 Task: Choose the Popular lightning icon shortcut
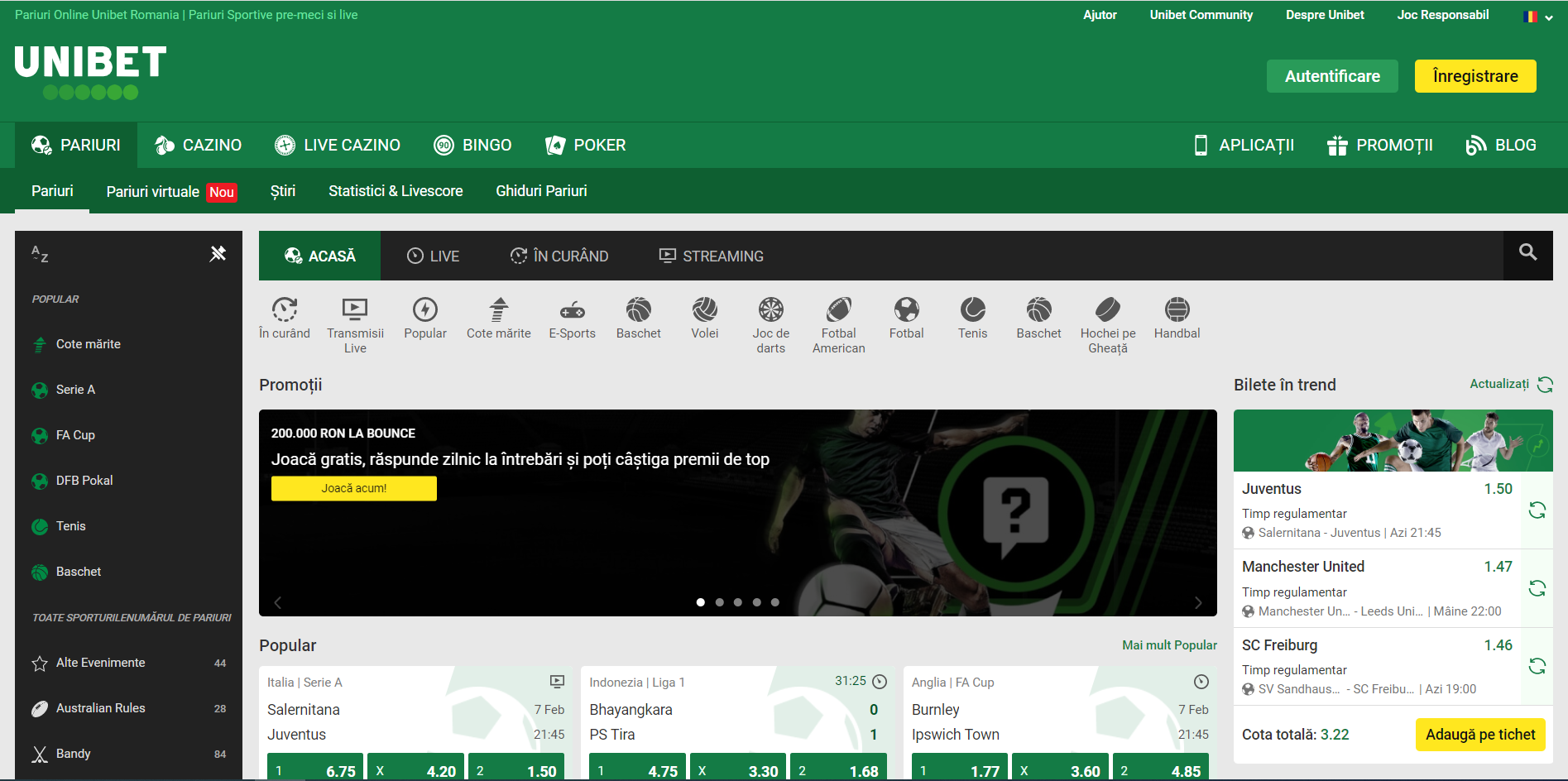point(425,309)
